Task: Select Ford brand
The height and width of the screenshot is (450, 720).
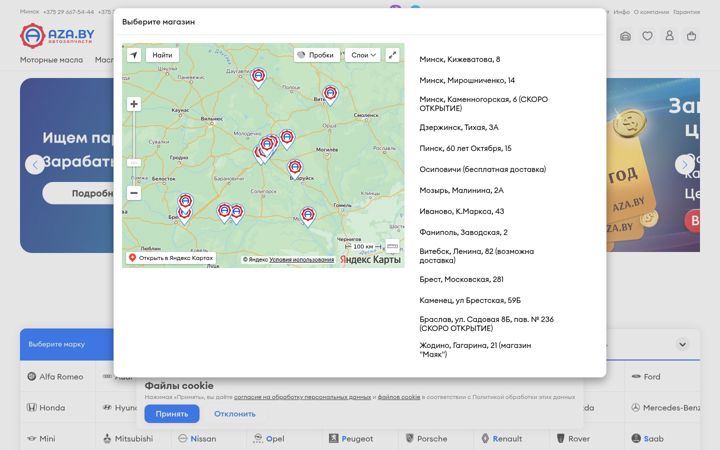Action: coord(646,377)
